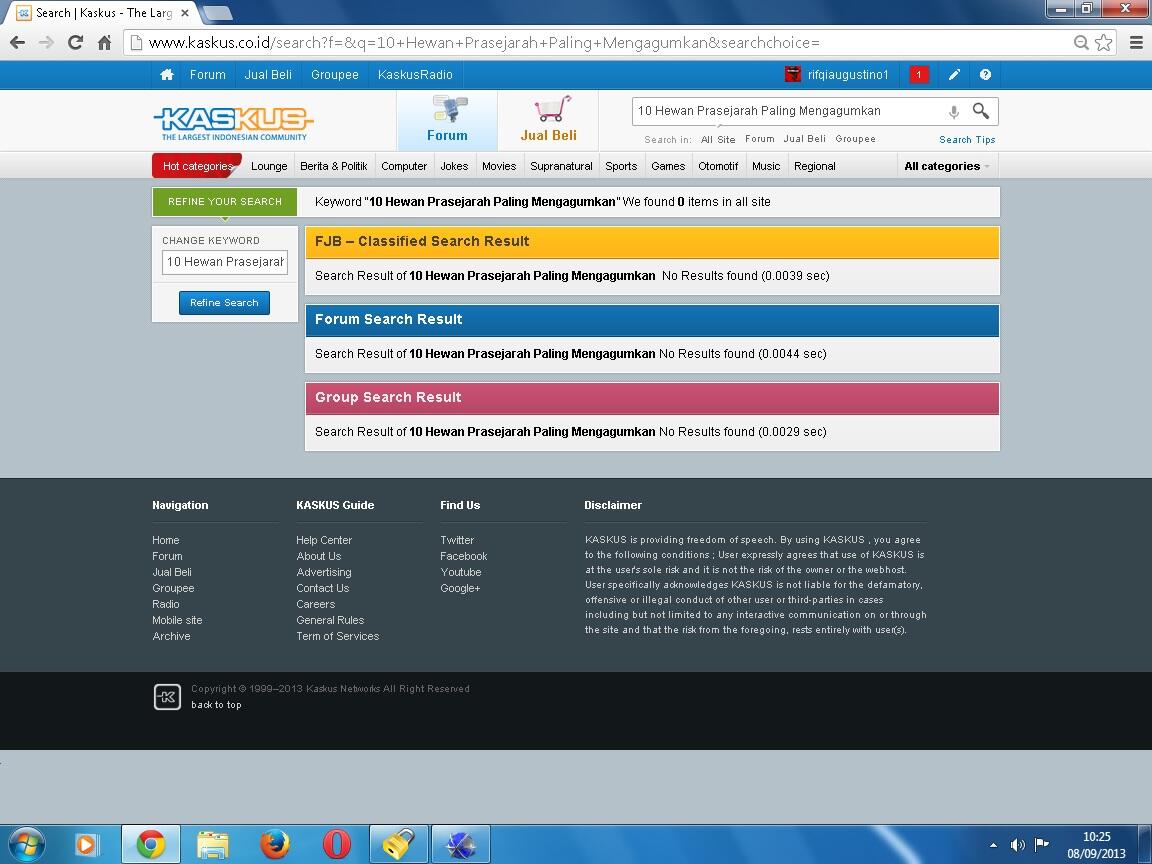Open Otomotif category
Screen dimensions: 1152x864
[x=718, y=166]
